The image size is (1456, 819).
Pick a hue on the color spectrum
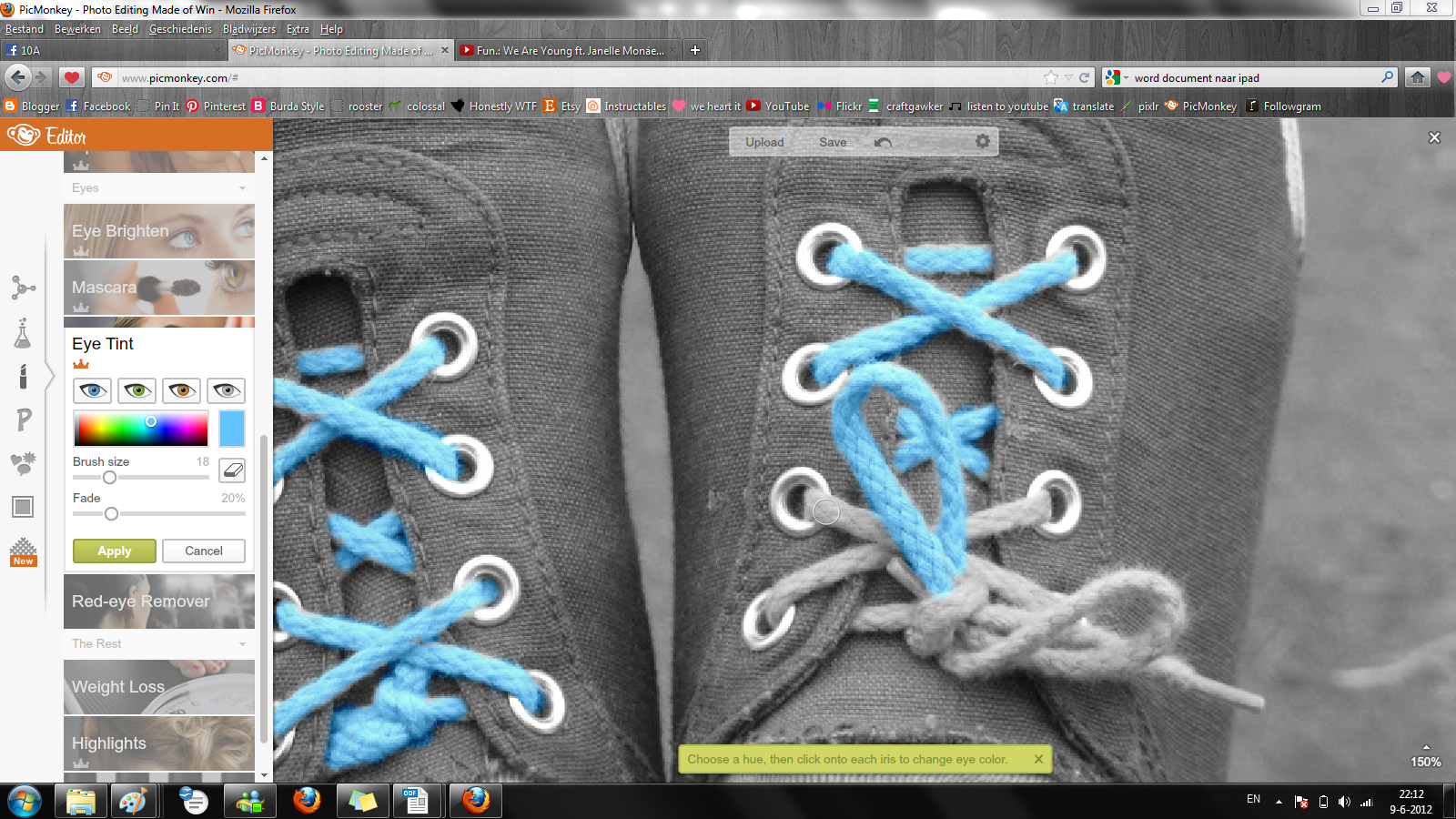[141, 429]
